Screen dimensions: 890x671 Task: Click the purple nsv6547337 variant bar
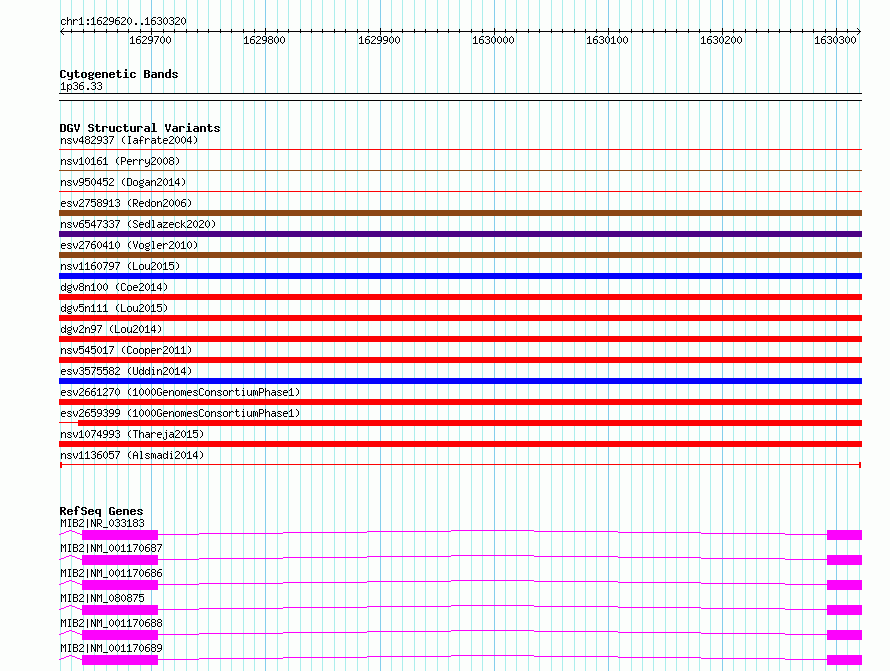coord(460,234)
